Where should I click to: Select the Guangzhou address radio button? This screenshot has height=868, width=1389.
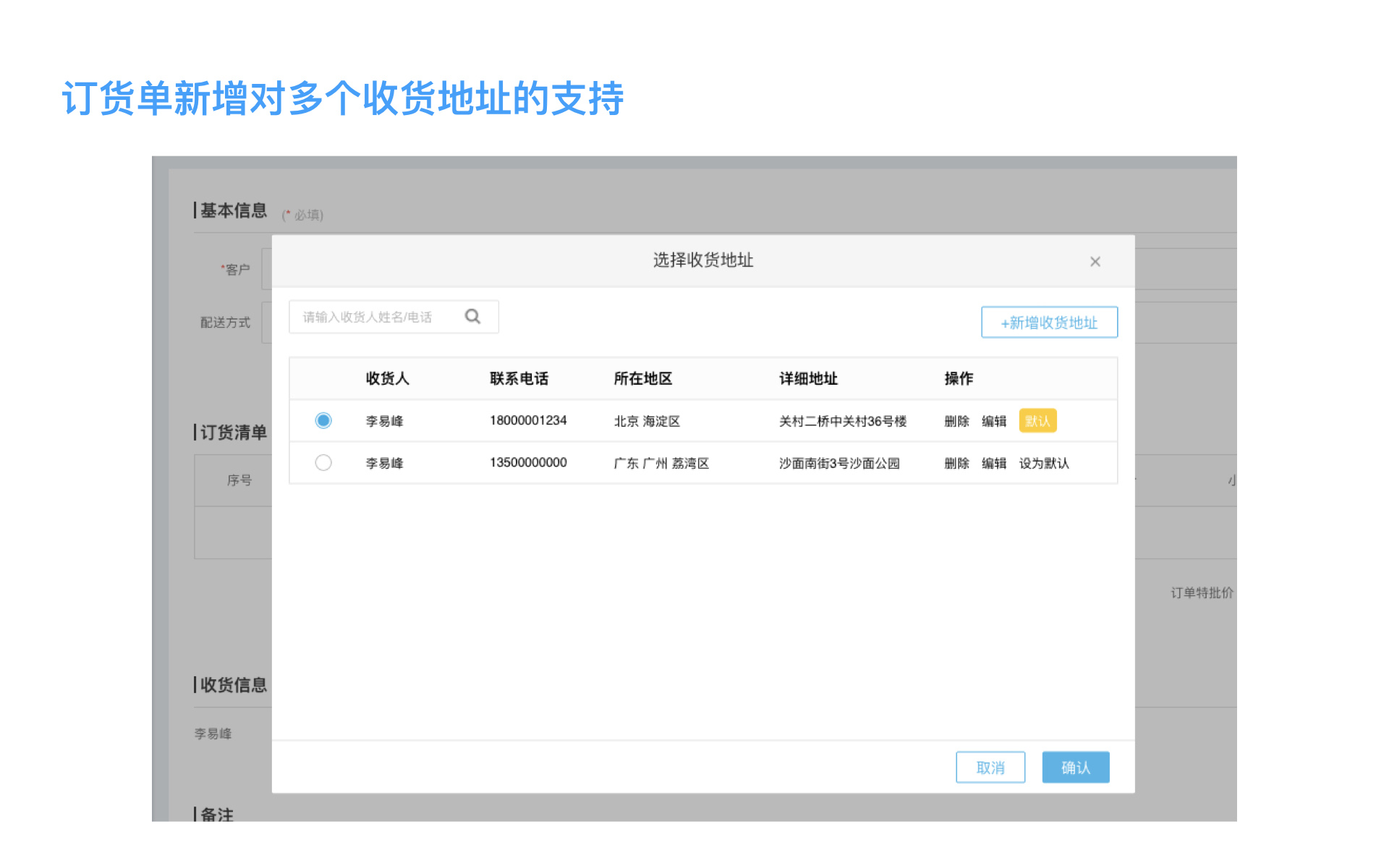click(323, 462)
